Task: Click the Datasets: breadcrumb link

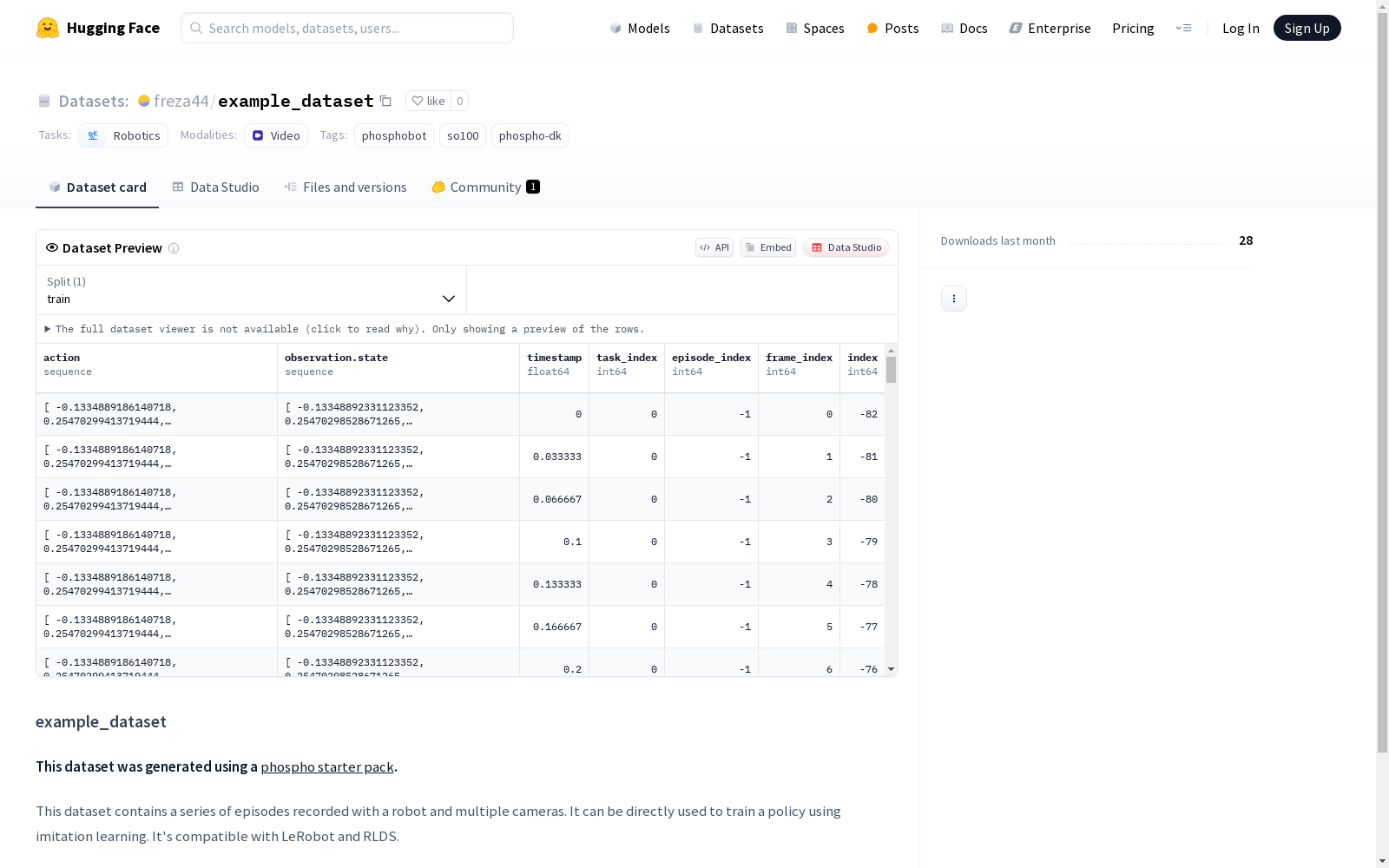Action: click(x=94, y=101)
